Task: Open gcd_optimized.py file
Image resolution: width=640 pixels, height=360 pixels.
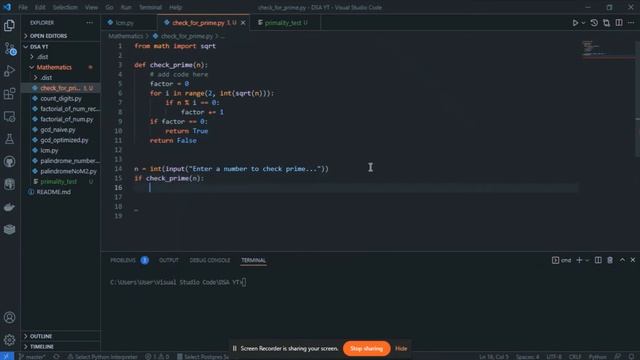Action: coord(60,140)
